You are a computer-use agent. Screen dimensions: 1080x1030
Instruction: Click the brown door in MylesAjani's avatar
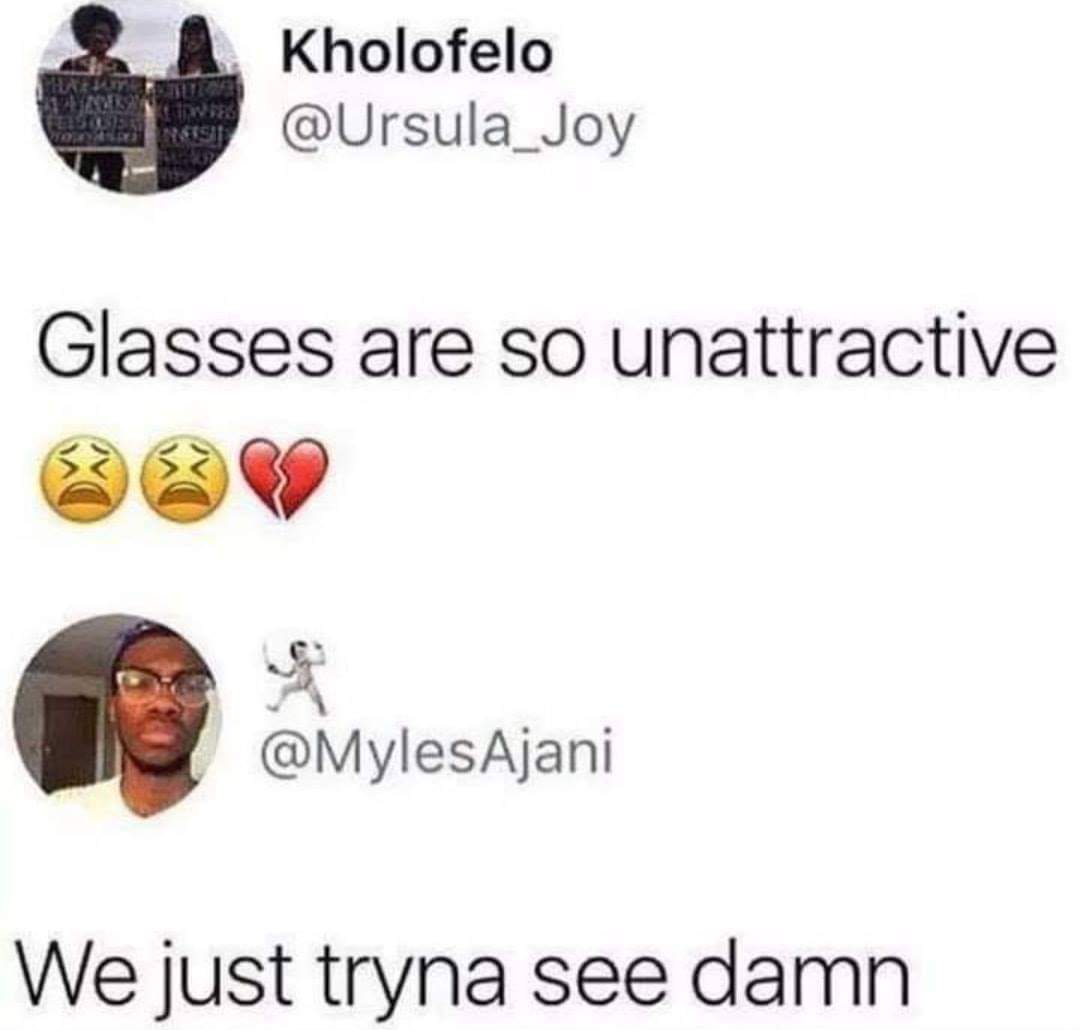(x=69, y=744)
